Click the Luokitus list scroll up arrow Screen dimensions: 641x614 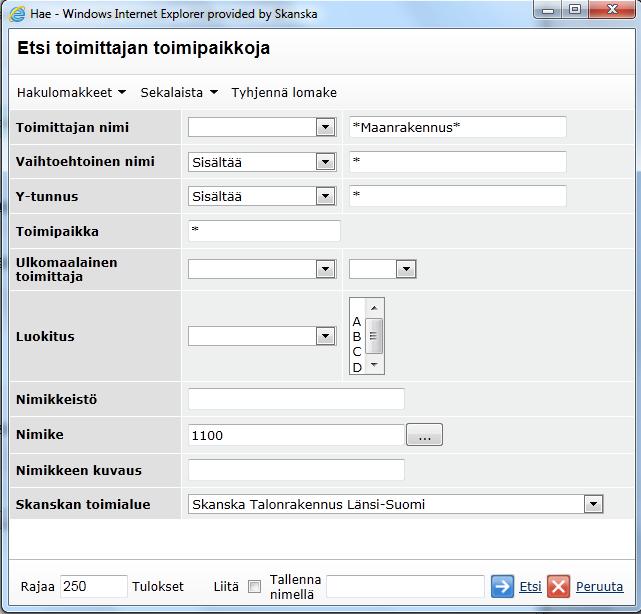[374, 308]
